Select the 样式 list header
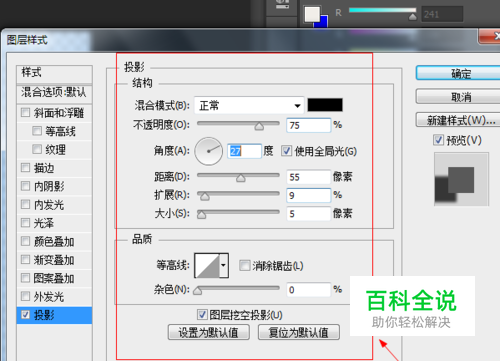500x361 pixels. pyautogui.click(x=54, y=73)
